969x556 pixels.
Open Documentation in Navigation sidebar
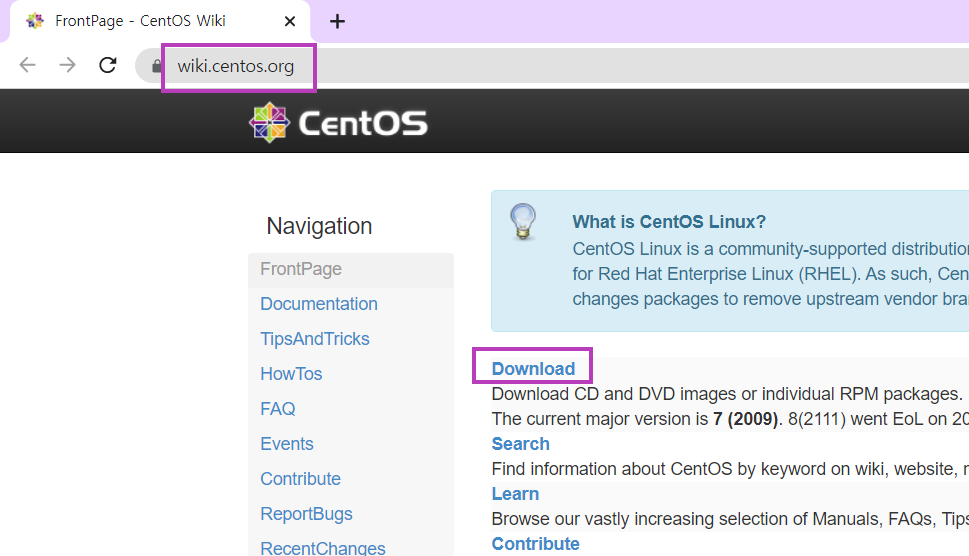319,304
